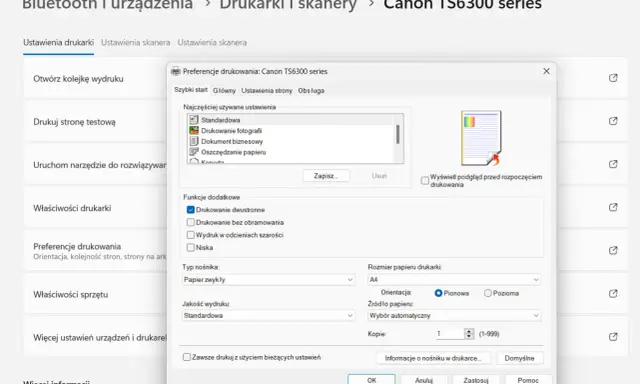This screenshot has width=640, height=384.
Task: Click the Anuluj button
Action: 424,380
